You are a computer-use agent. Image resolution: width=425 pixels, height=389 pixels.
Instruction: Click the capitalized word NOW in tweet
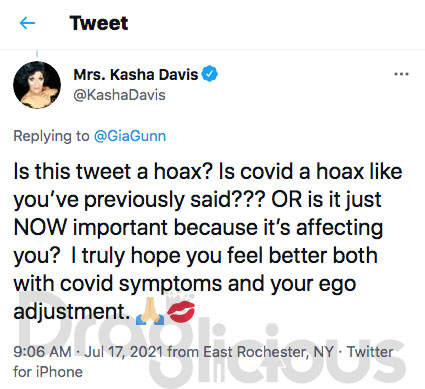click(40, 227)
